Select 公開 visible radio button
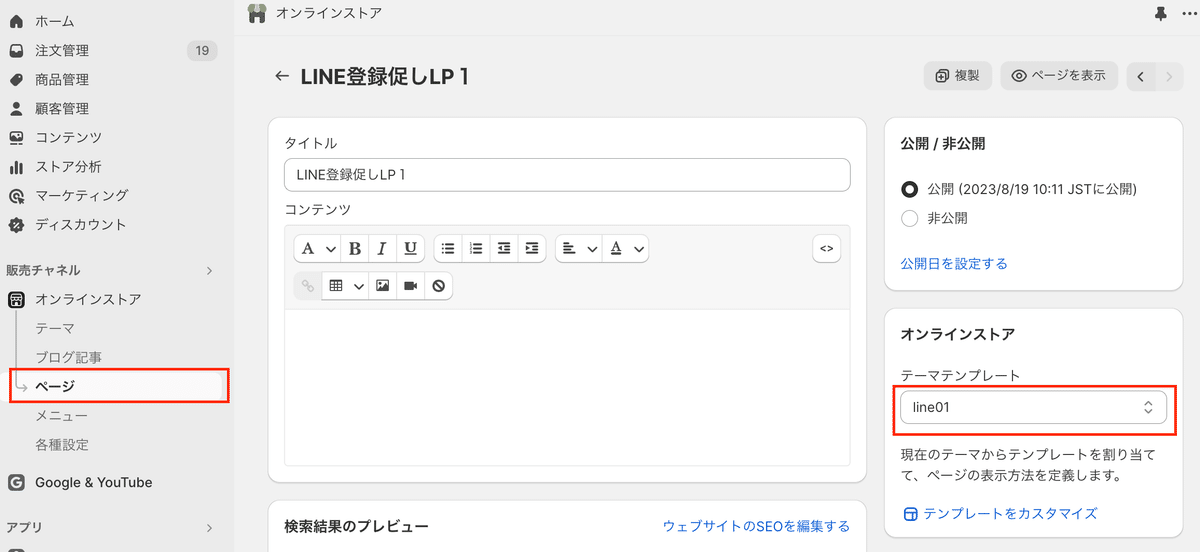Screen dimensions: 1200x552 909,189
